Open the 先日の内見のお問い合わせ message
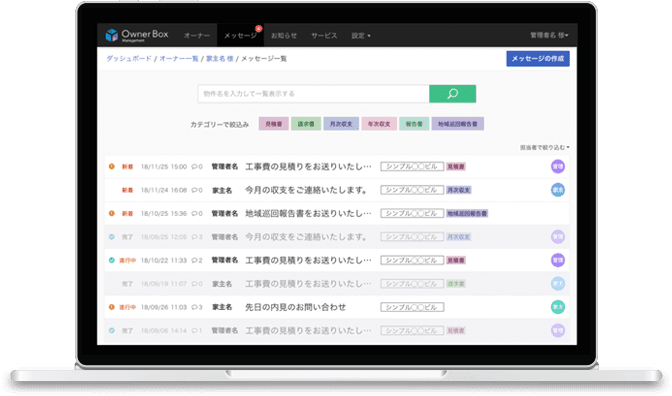This screenshot has height=396, width=672. (295, 307)
